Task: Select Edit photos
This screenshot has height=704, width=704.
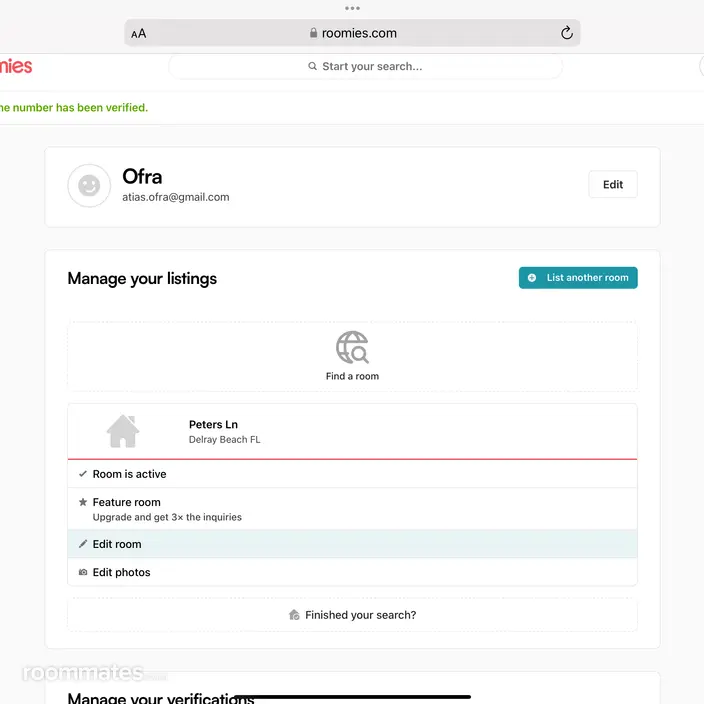Action: (x=352, y=572)
